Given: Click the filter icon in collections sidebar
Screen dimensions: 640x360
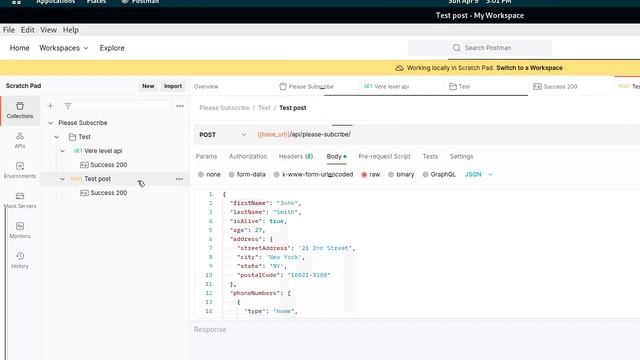Looking at the screenshot, I should click(x=68, y=106).
